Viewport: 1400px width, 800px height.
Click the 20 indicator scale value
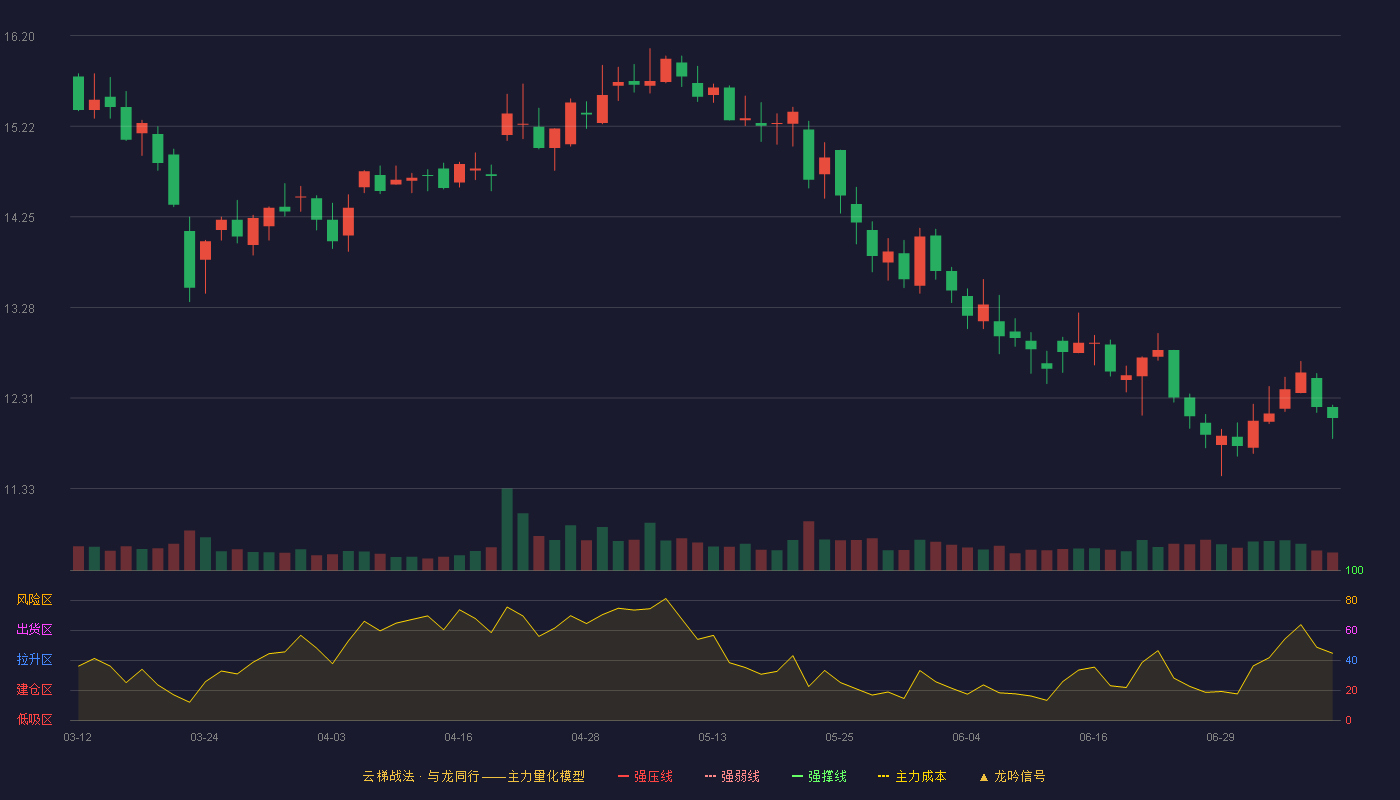(x=1351, y=690)
